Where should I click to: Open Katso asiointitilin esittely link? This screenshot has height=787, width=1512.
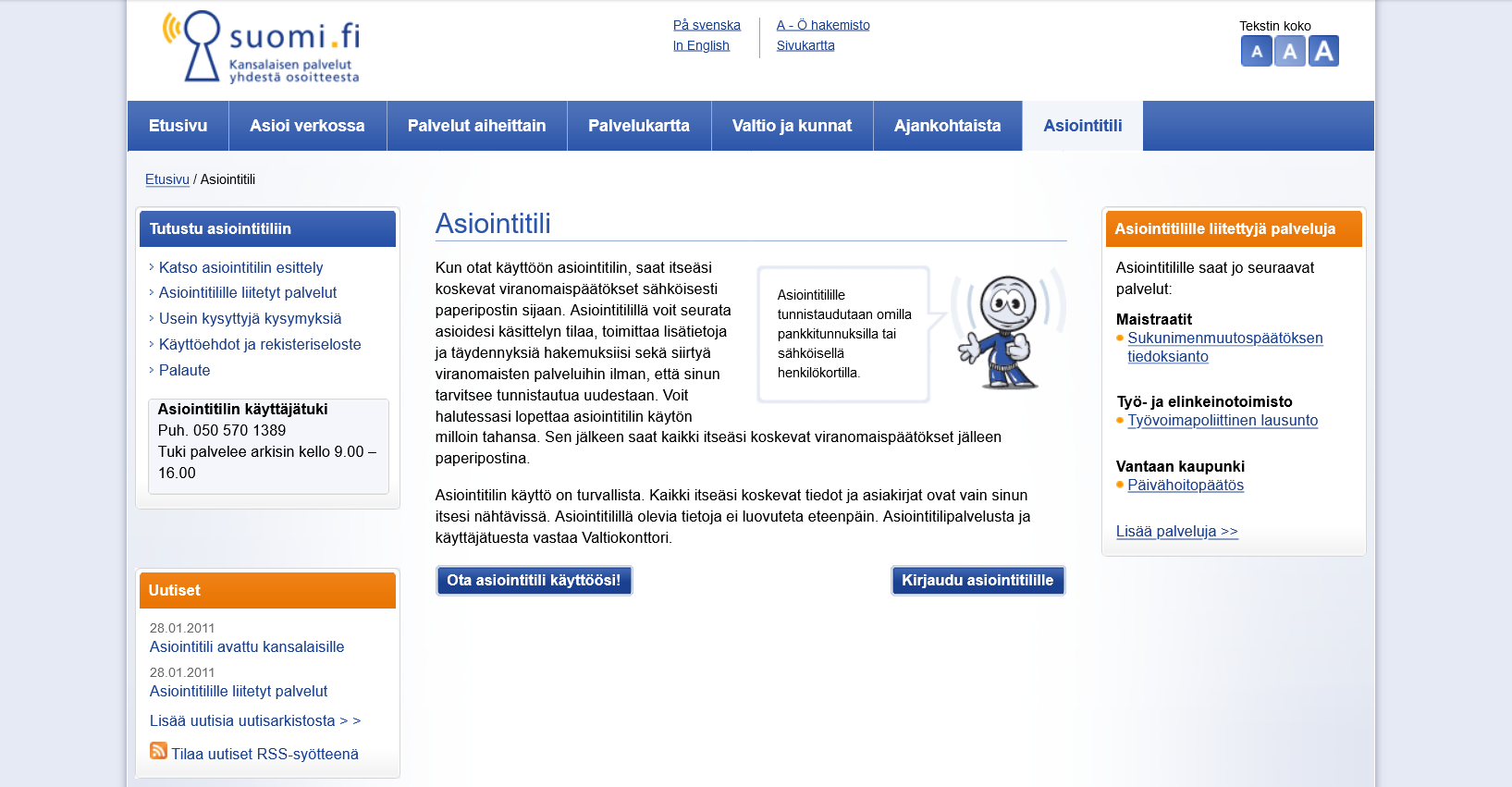(240, 267)
